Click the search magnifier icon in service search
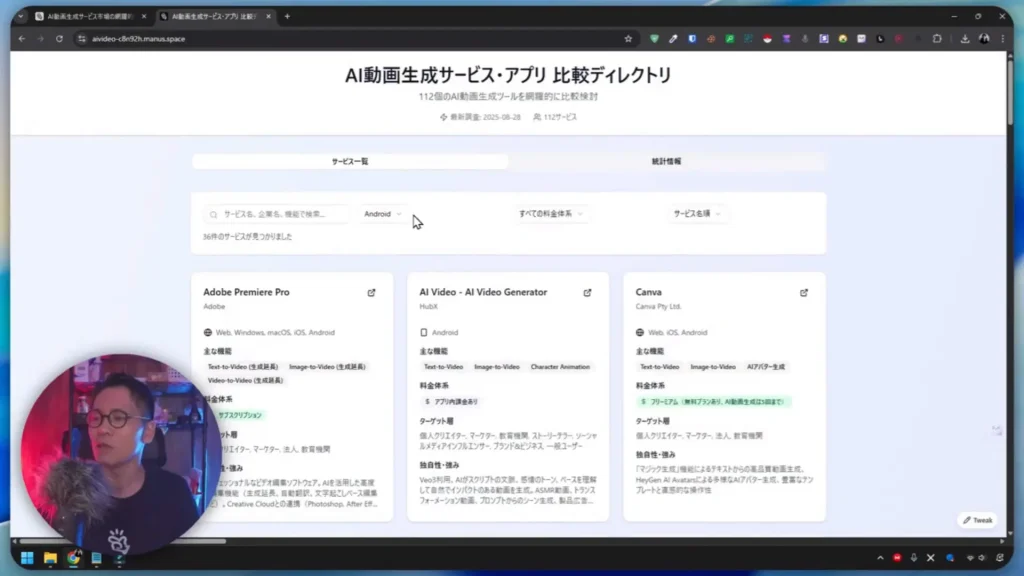Image resolution: width=1024 pixels, height=576 pixels. pos(214,214)
